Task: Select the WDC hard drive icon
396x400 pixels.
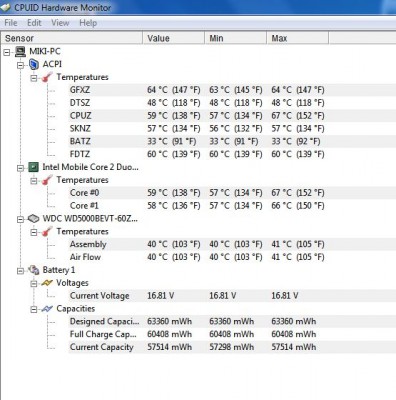Action: click(34, 219)
